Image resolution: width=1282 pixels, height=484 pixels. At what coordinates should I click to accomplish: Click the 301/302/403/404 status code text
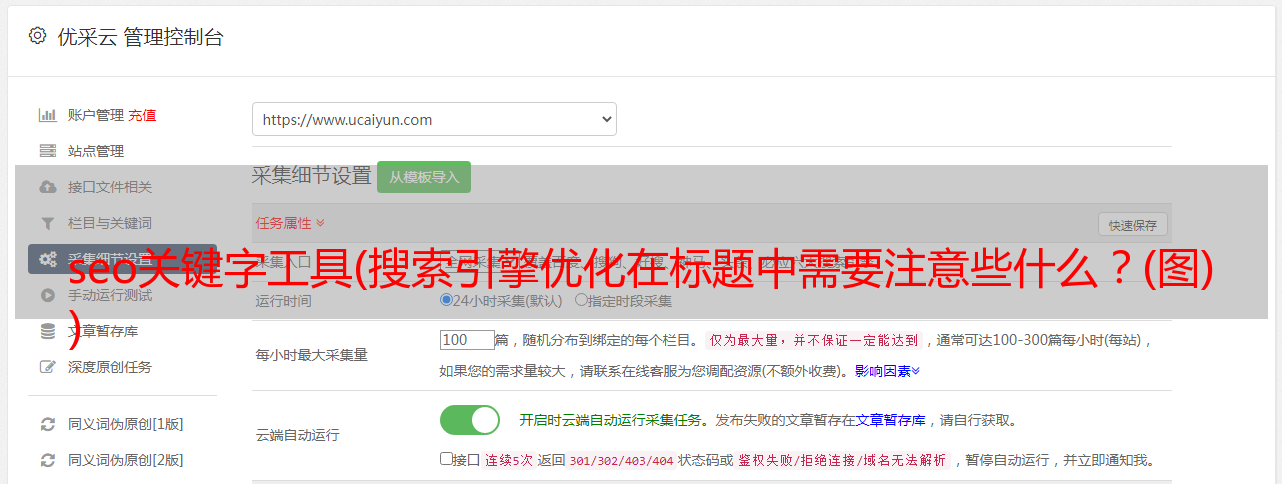pyautogui.click(x=620, y=461)
